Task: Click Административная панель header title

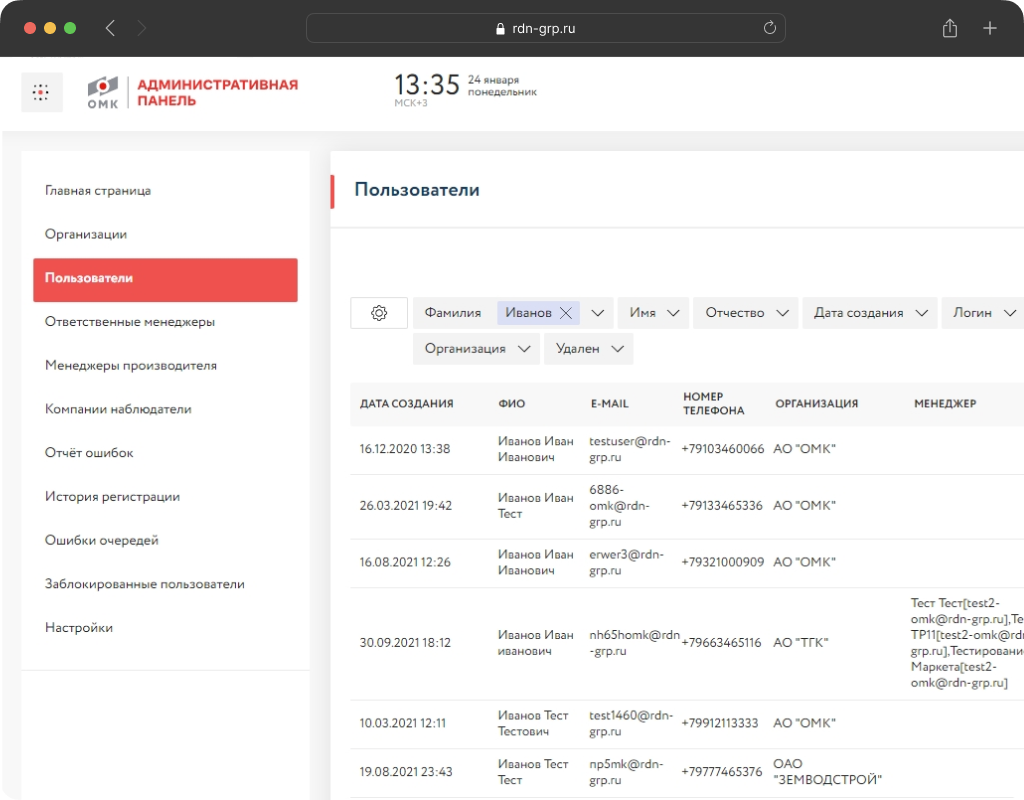Action: pos(217,93)
